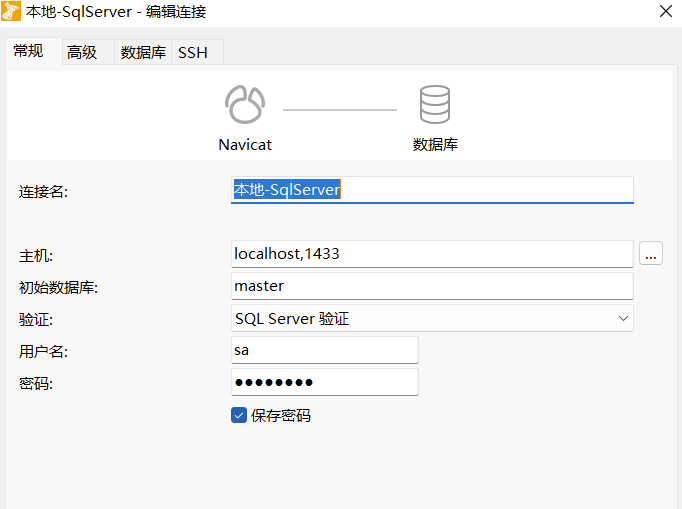Viewport: 682px width, 509px height.
Task: Switch to the 常规 tab
Action: [x=34, y=51]
